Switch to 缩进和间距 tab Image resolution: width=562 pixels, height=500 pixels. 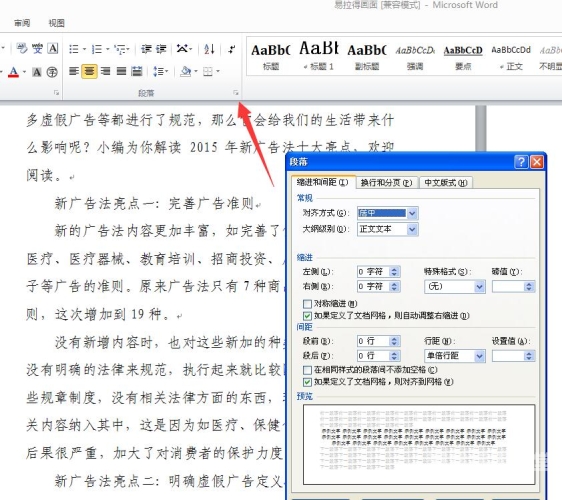[323, 182]
